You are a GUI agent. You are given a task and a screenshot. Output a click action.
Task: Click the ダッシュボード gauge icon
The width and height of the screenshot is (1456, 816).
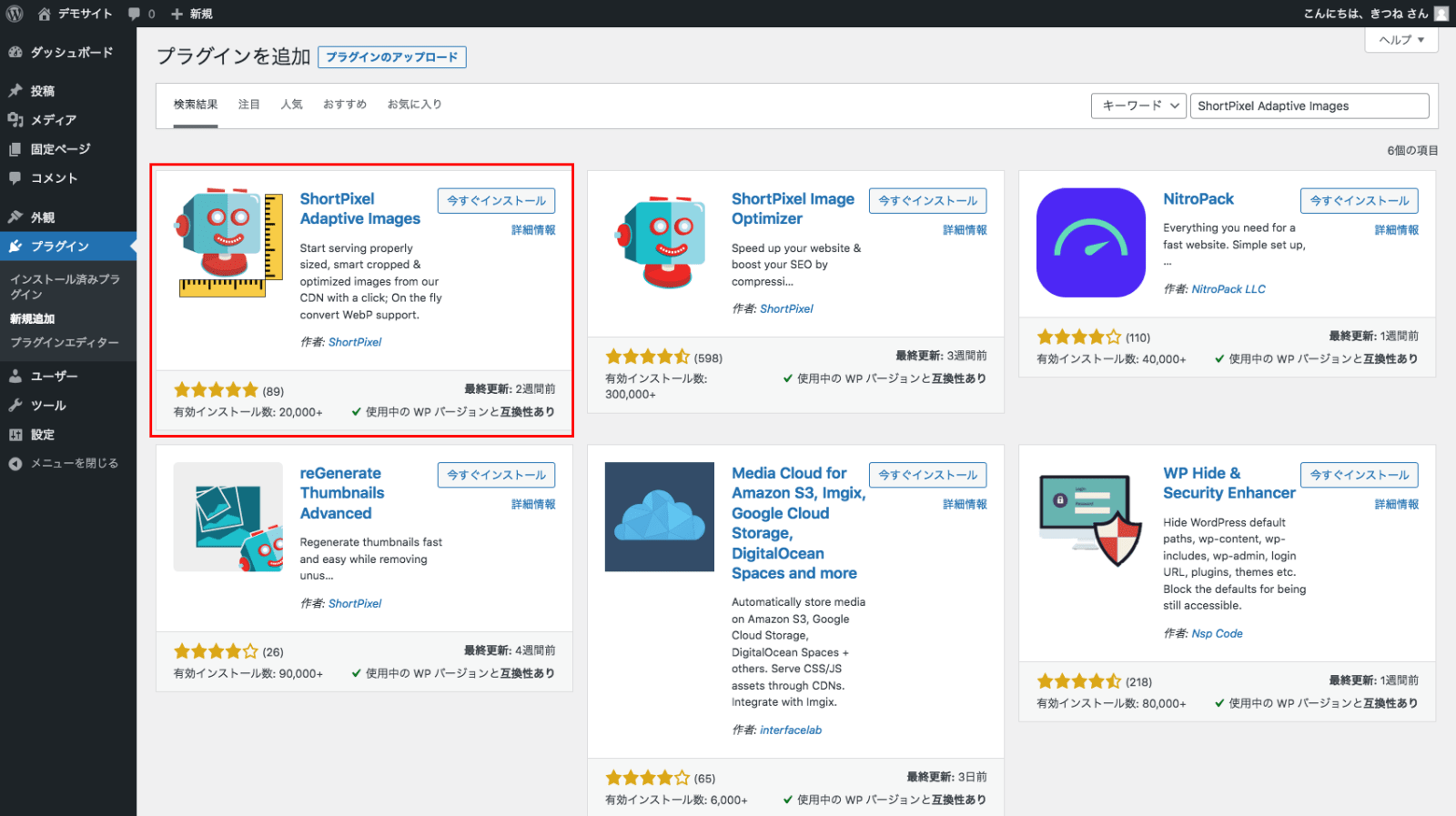(15, 53)
